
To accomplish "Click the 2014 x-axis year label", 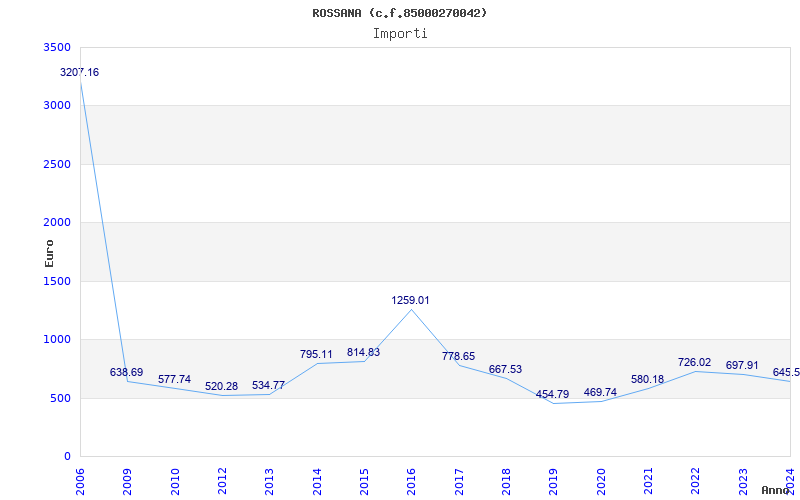I will [317, 482].
